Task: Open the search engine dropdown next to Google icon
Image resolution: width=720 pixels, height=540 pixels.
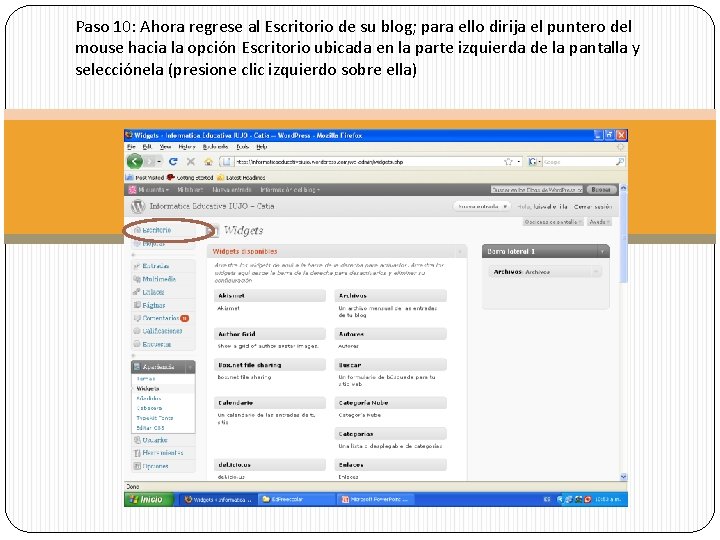Action: pyautogui.click(x=539, y=162)
